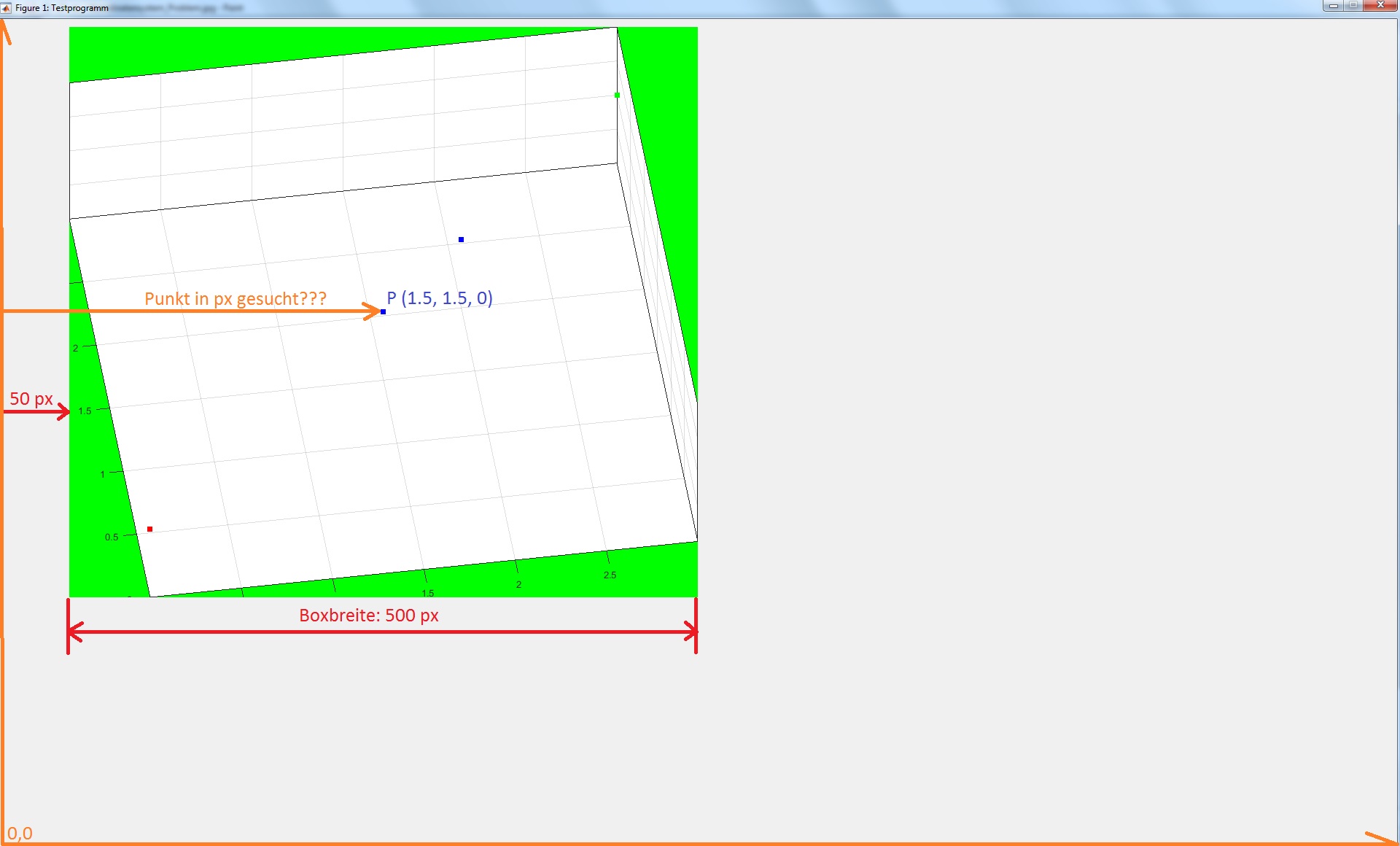1400x846 pixels.
Task: Click the upper blue marker without a label
Action: (x=461, y=239)
